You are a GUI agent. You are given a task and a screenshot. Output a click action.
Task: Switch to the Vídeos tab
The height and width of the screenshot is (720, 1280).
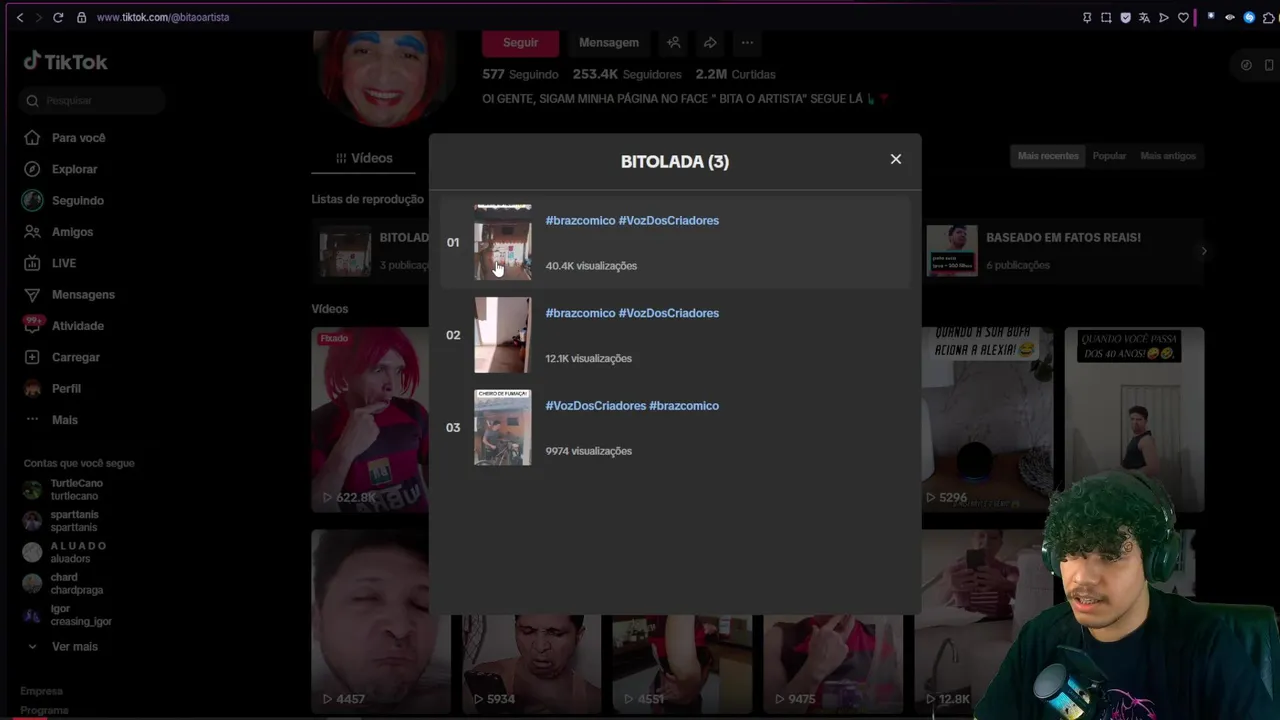coord(365,158)
